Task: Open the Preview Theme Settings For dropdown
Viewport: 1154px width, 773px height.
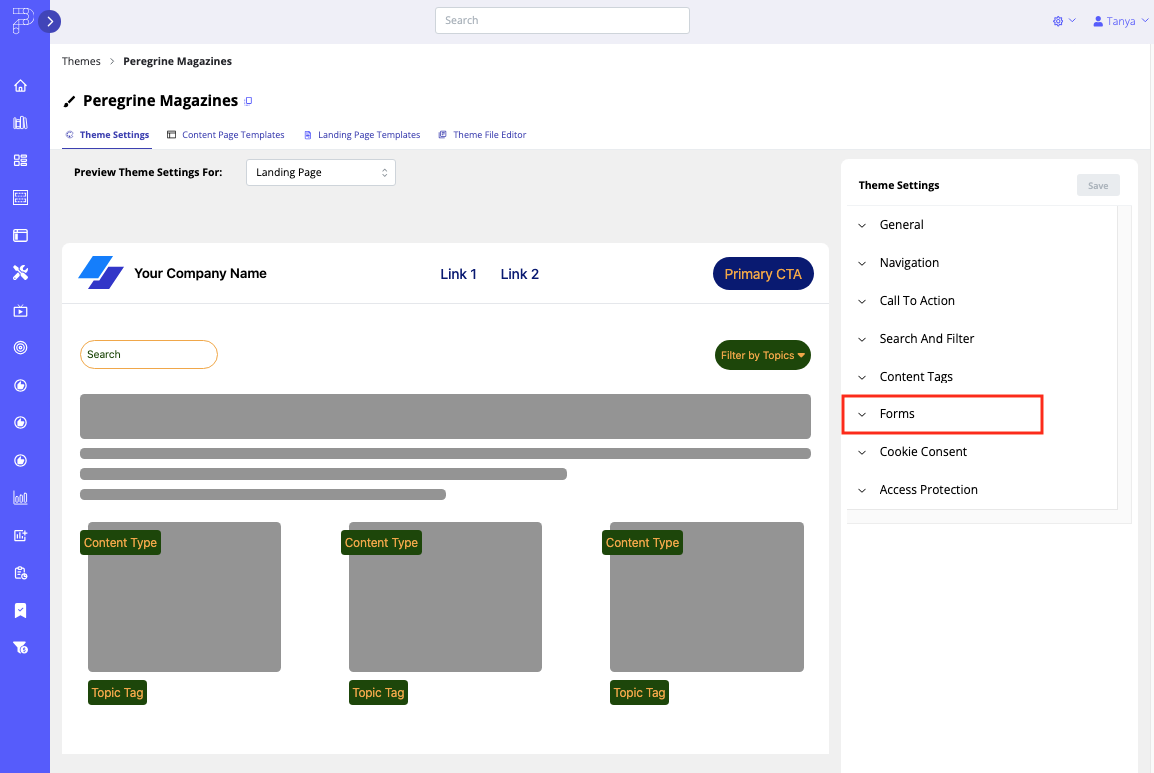Action: point(320,172)
